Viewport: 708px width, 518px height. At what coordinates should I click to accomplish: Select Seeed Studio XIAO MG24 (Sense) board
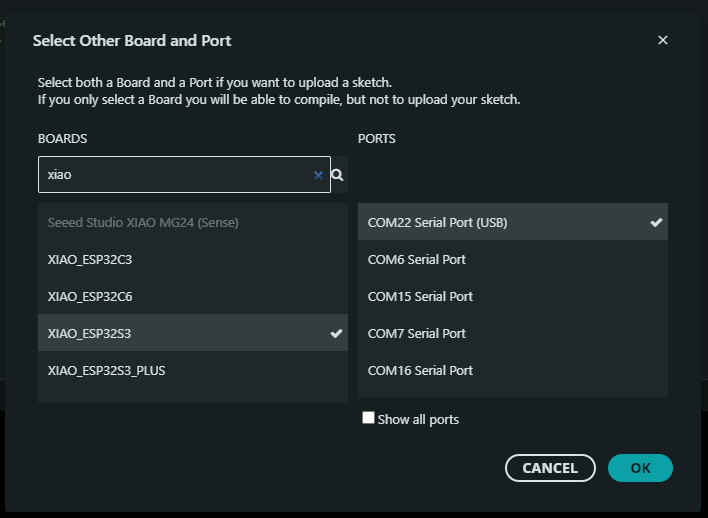pyautogui.click(x=143, y=222)
